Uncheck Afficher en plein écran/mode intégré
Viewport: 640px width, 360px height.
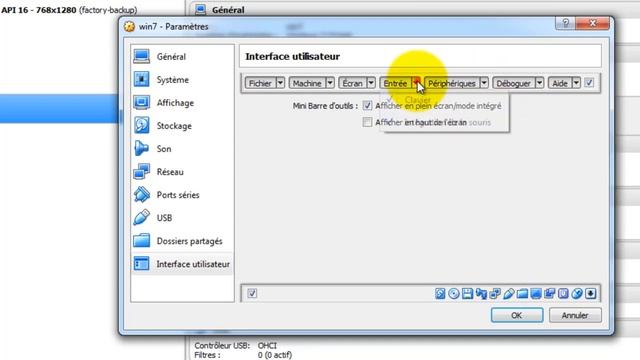point(367,106)
